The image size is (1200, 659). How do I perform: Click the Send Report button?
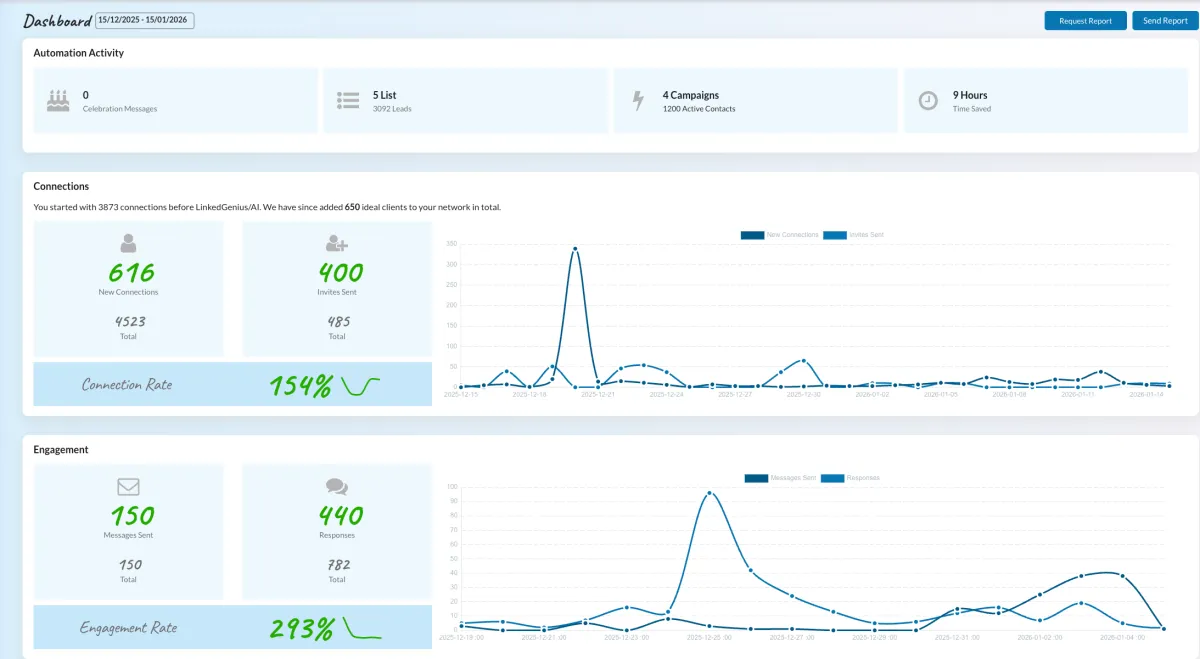(1163, 20)
